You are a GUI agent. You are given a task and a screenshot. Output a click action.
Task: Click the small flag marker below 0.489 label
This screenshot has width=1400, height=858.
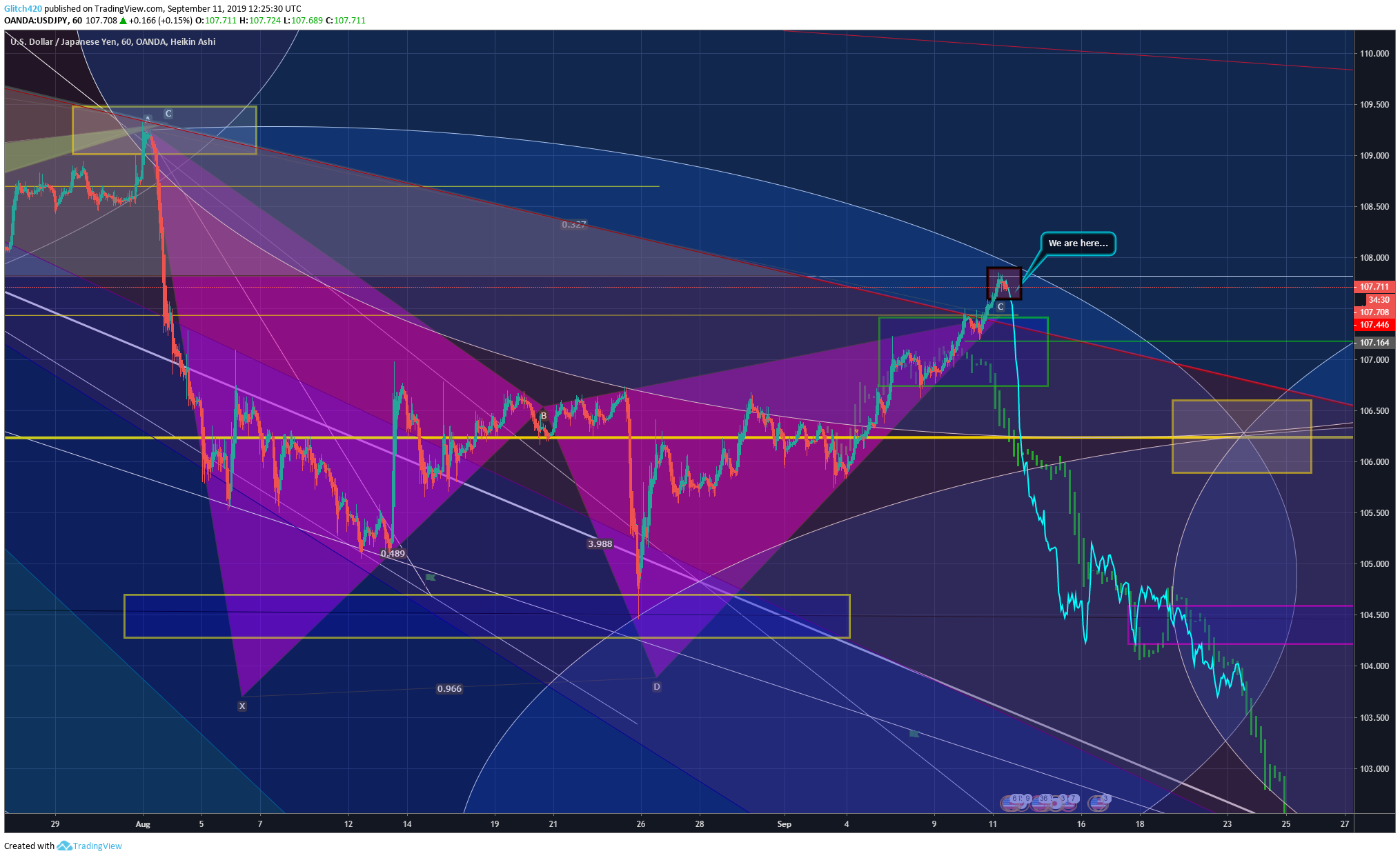pyautogui.click(x=431, y=577)
